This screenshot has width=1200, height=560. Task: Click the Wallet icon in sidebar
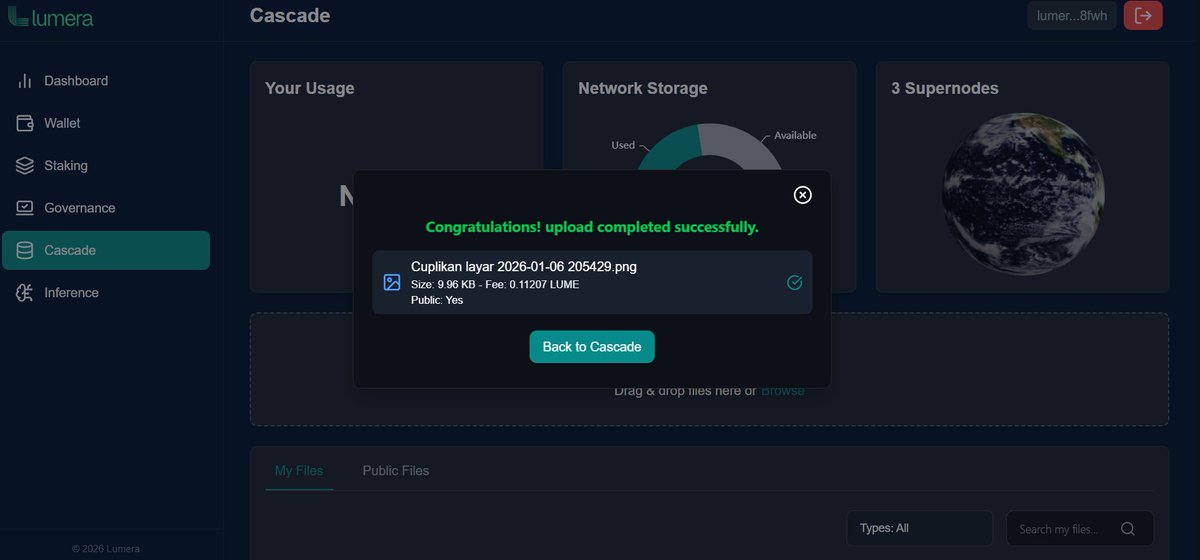tap(25, 123)
